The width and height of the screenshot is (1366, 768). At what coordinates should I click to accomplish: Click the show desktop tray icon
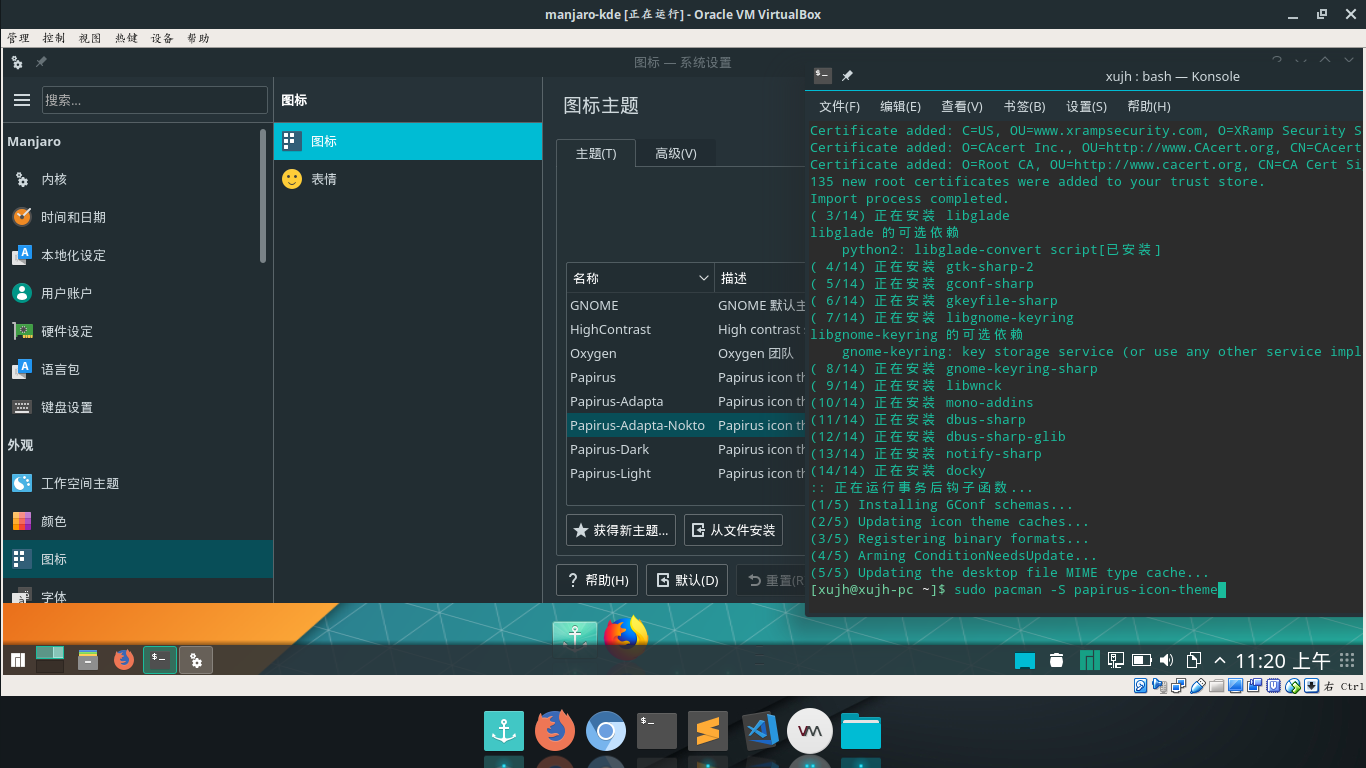pos(1024,660)
